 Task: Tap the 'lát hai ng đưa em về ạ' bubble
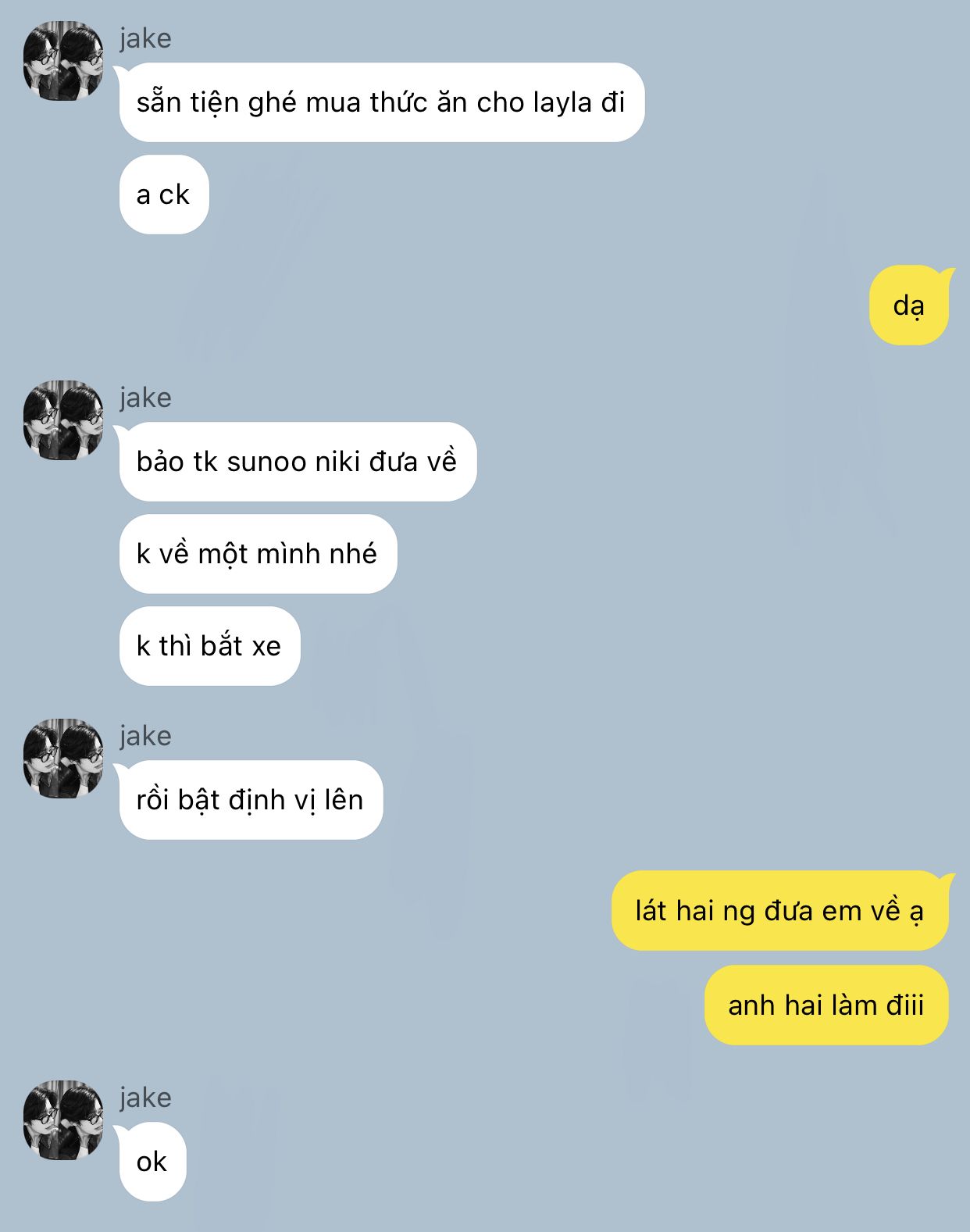(x=780, y=911)
